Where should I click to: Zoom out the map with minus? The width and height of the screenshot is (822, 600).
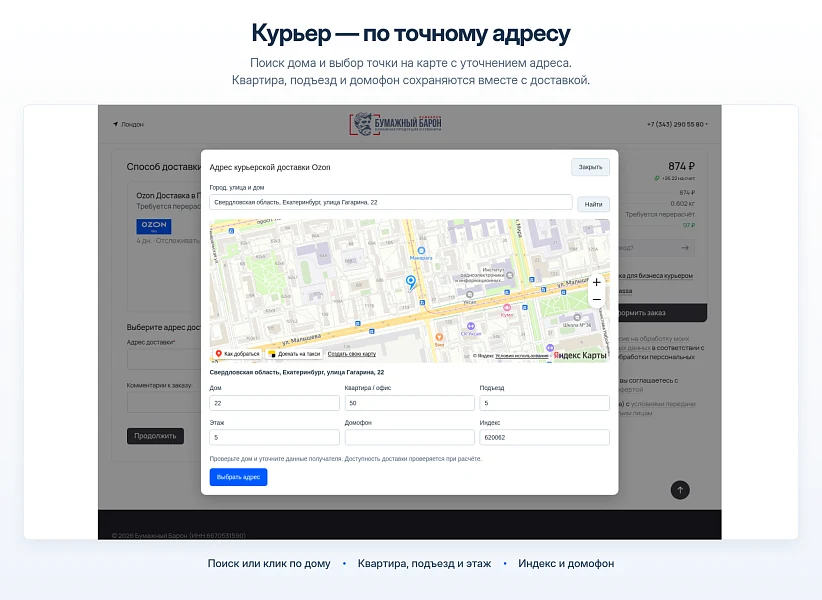tap(596, 299)
